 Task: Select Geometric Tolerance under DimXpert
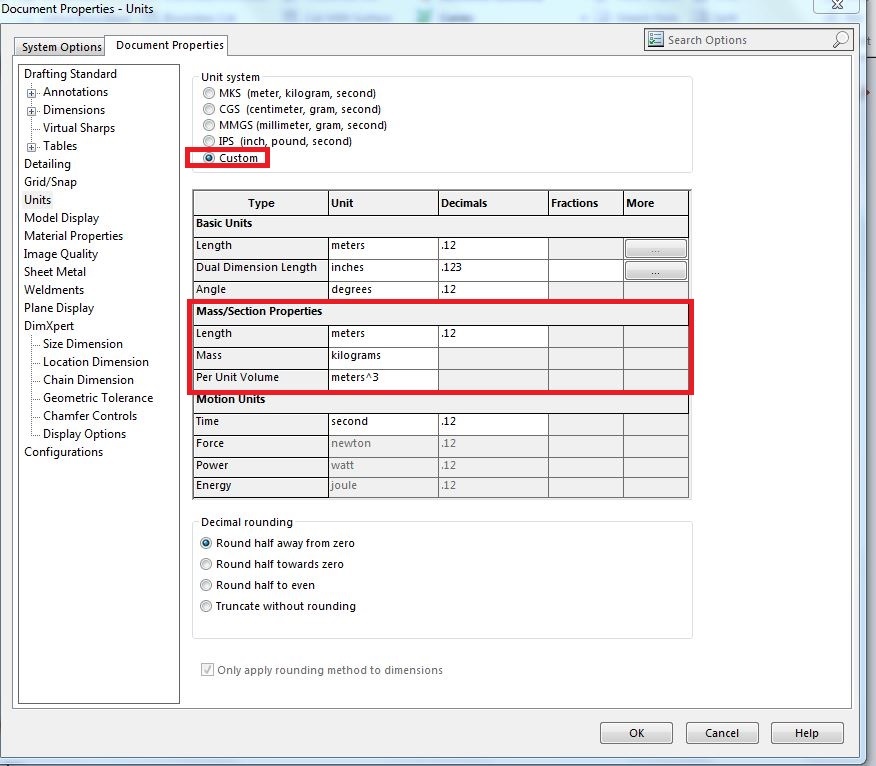pos(98,398)
